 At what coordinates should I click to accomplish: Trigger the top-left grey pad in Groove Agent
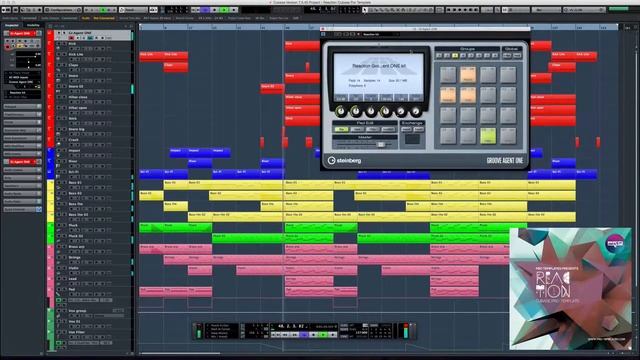tap(448, 75)
